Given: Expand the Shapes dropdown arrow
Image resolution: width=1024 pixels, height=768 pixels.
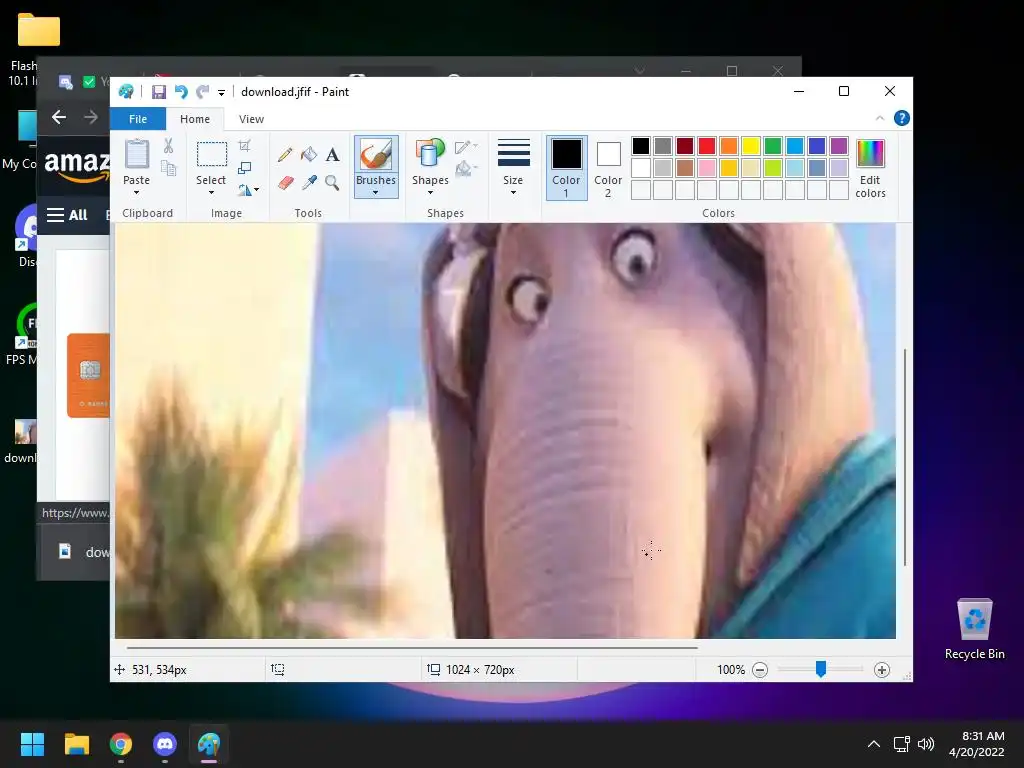Looking at the screenshot, I should pos(430,193).
